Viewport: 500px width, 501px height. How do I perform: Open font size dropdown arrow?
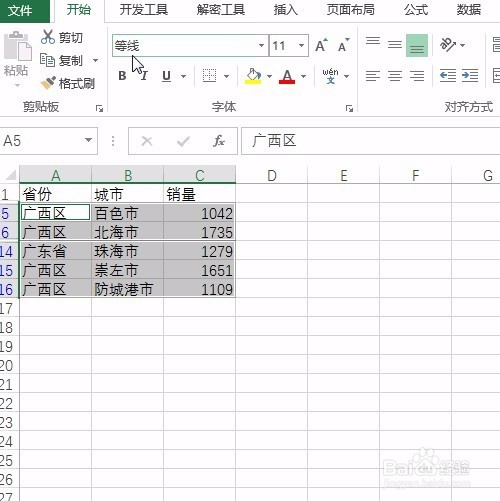coord(301,45)
